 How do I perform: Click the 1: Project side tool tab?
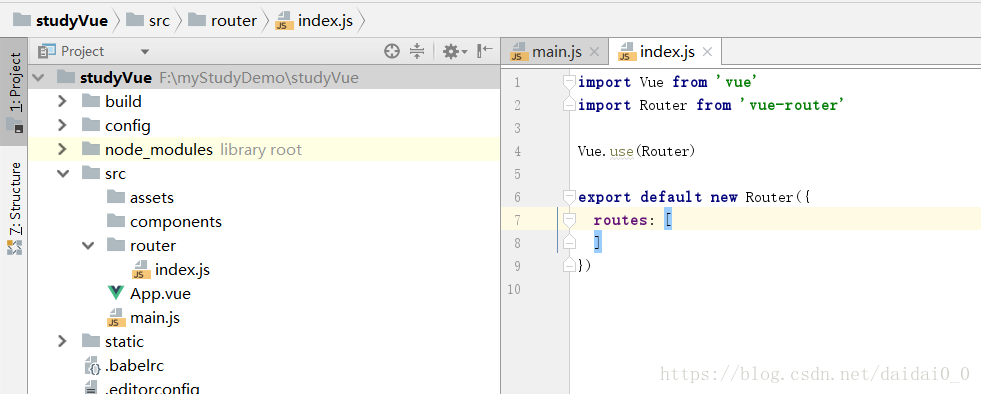click(x=14, y=92)
